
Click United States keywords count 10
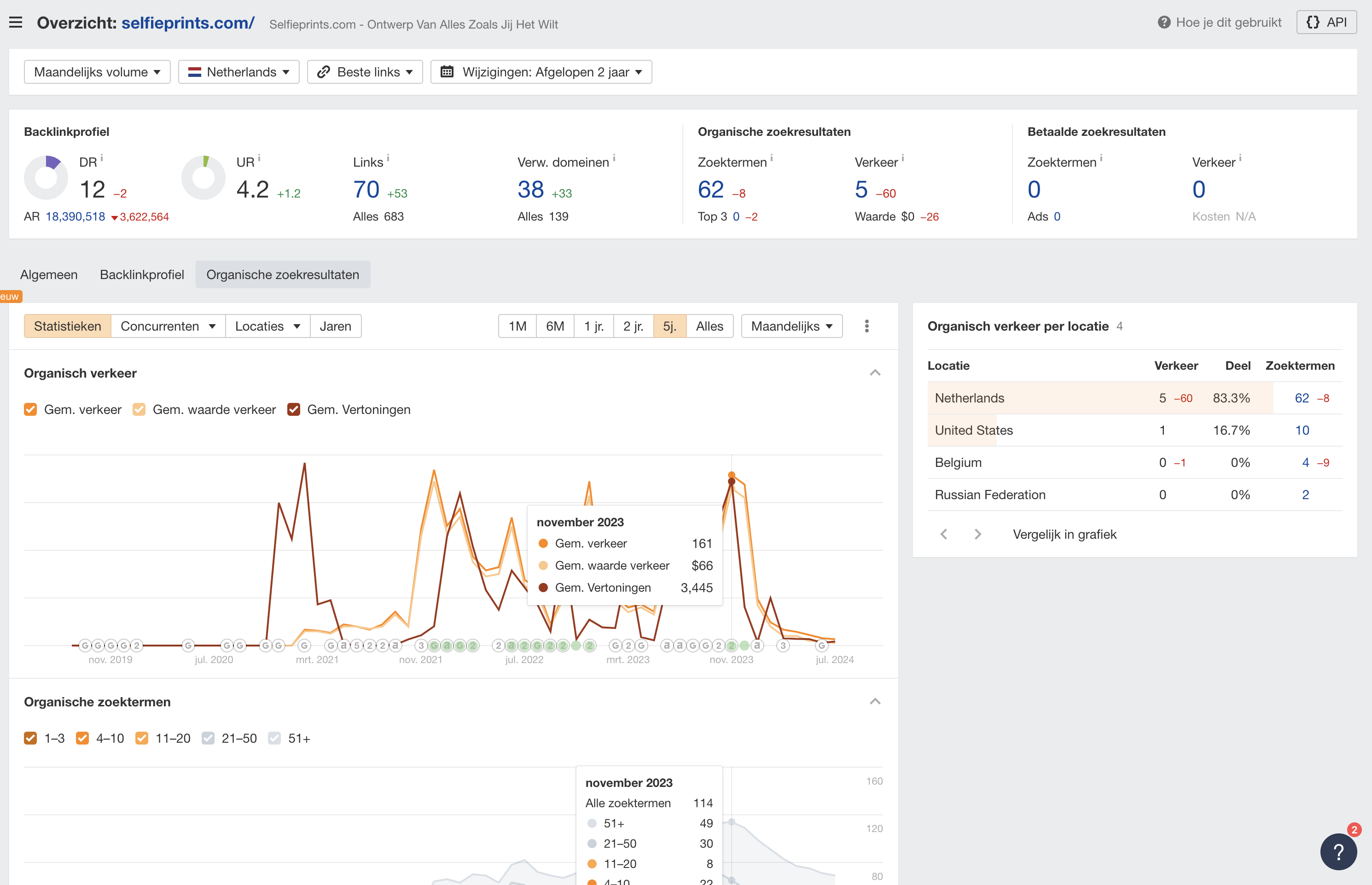pyautogui.click(x=1302, y=430)
